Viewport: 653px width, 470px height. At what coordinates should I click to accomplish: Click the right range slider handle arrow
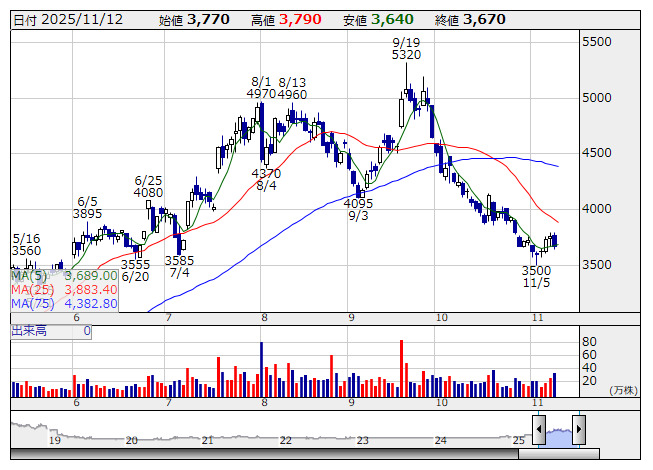click(x=579, y=429)
